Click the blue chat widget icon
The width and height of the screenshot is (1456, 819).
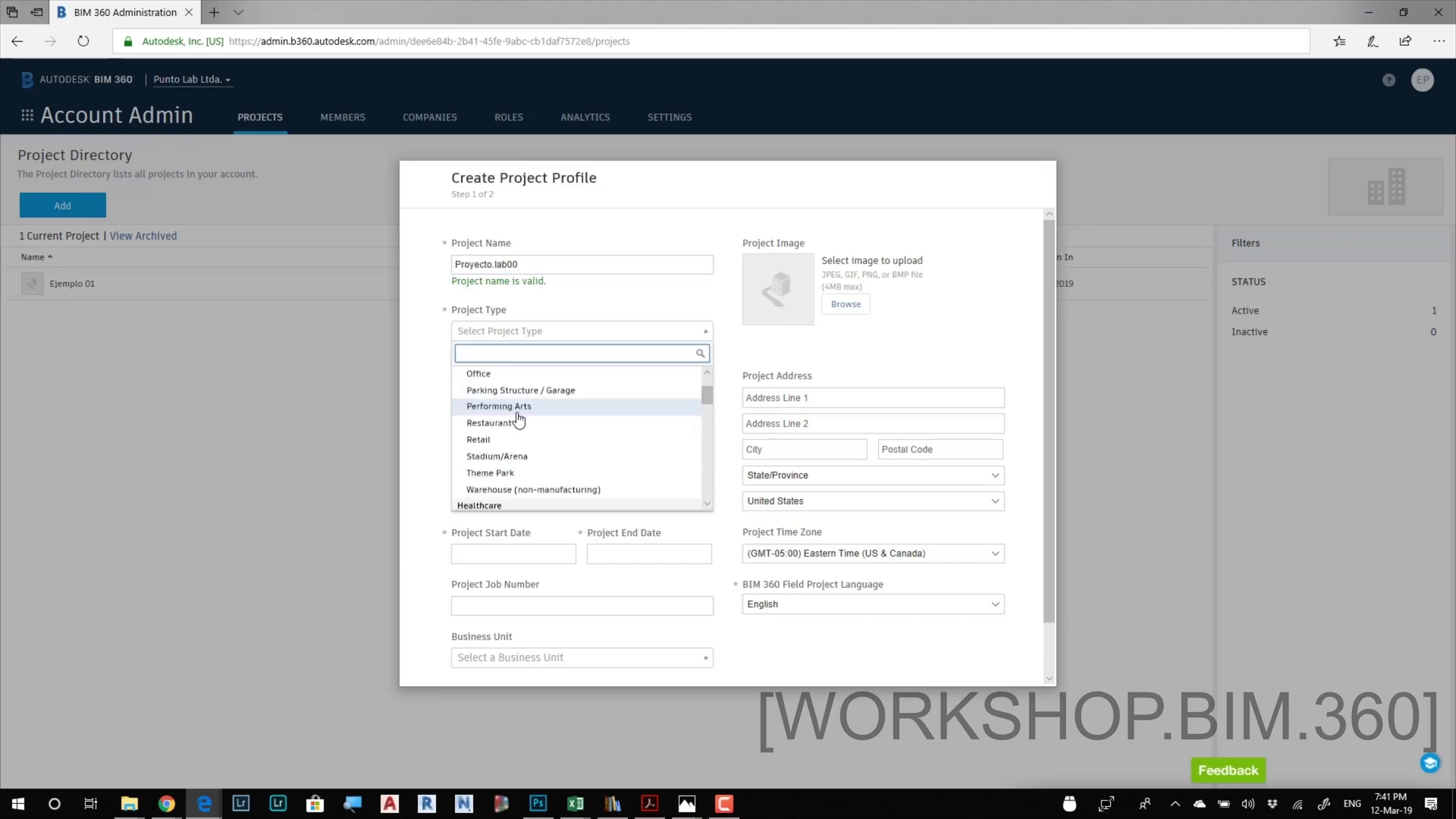click(1430, 763)
